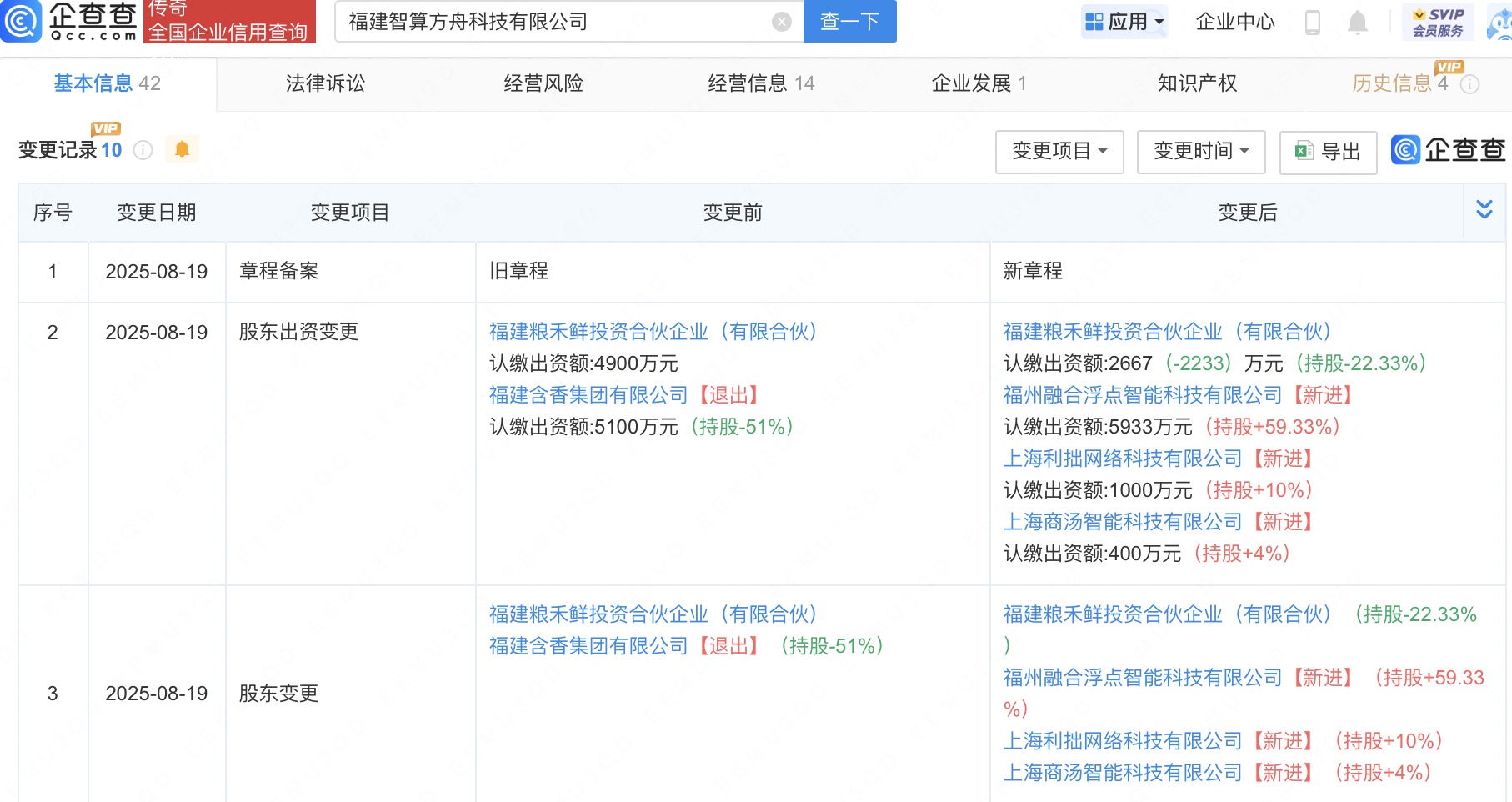Click the info icon beside 历史信息
1512x802 pixels.
[1469, 84]
